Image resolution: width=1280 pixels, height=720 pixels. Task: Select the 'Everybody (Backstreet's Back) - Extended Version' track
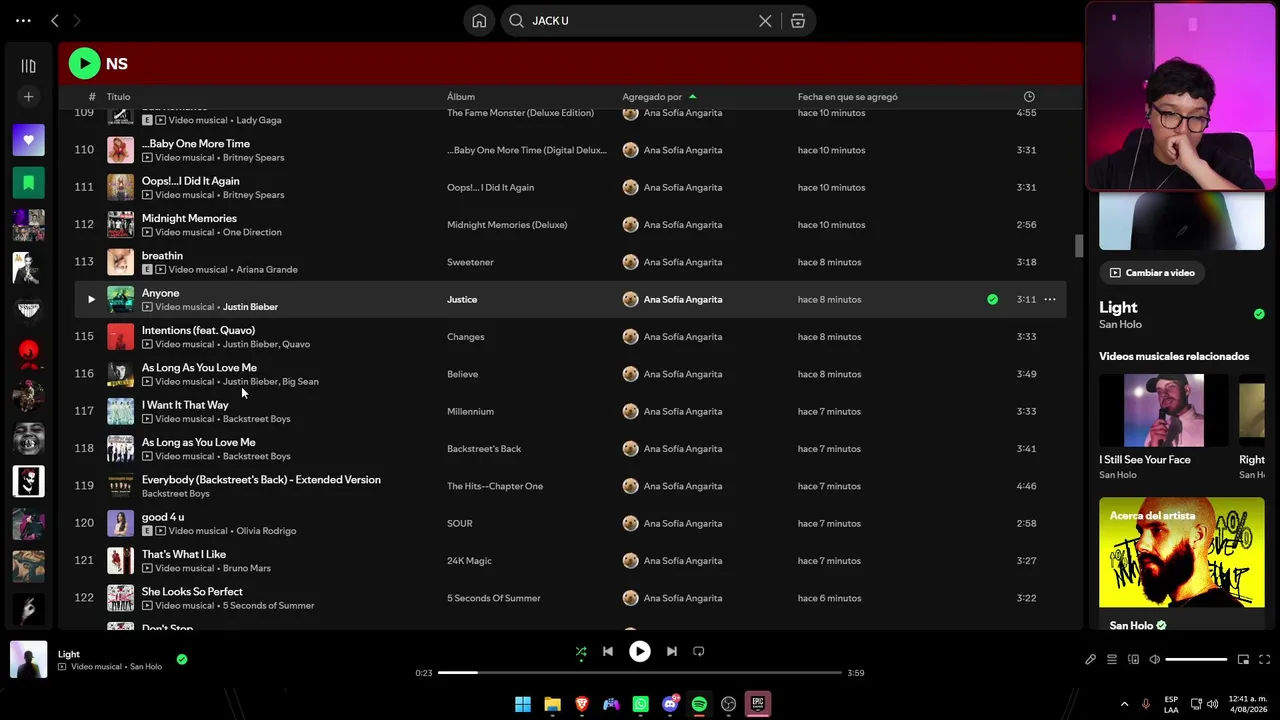tap(261, 480)
